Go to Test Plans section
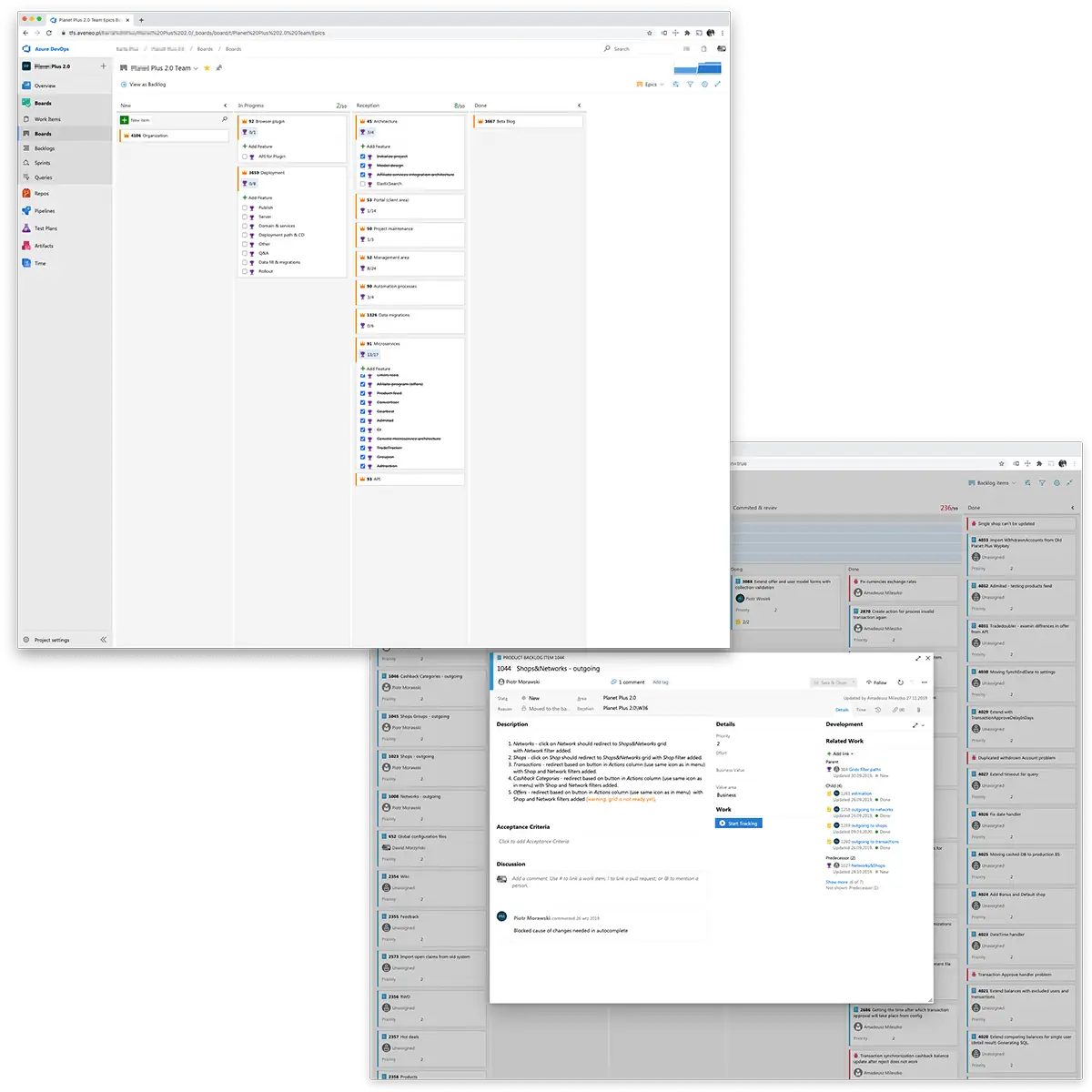The width and height of the screenshot is (1092, 1092). [45, 228]
